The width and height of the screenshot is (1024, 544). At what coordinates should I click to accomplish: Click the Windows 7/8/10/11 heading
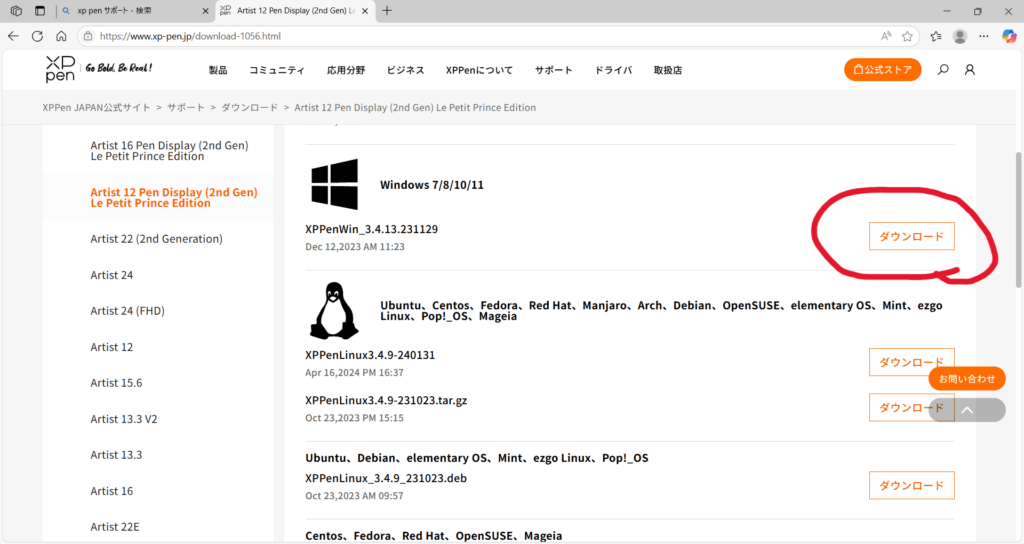(x=432, y=185)
